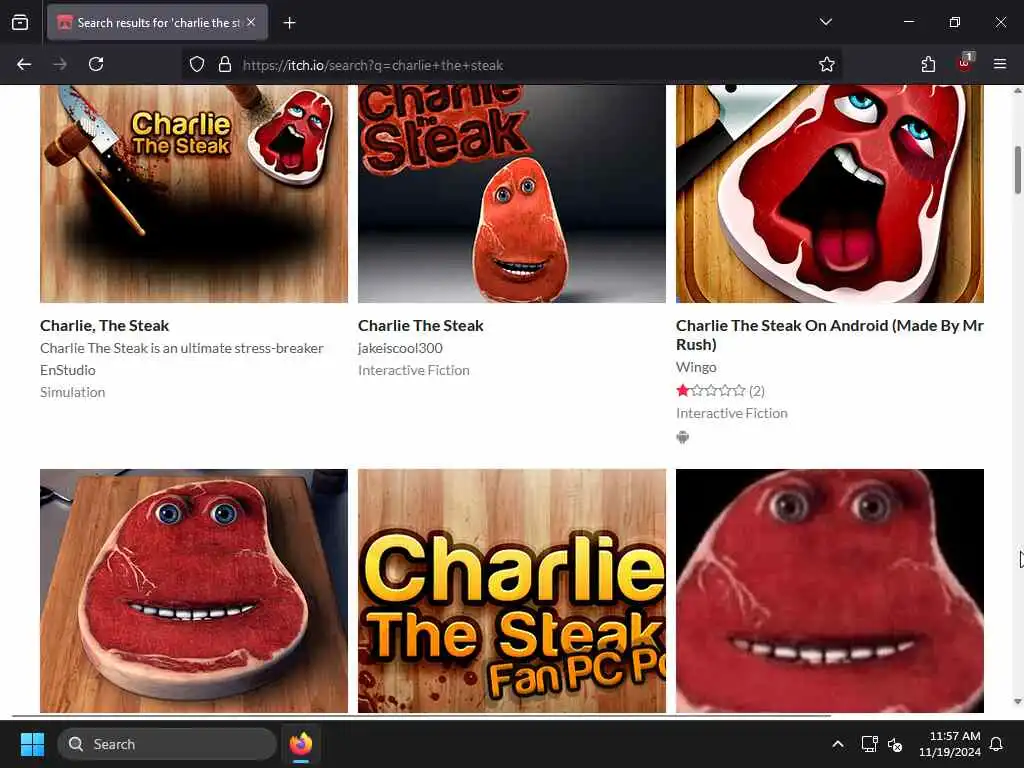This screenshot has width=1024, height=768.
Task: Open the Firefox extensions puzzle icon
Action: click(928, 64)
